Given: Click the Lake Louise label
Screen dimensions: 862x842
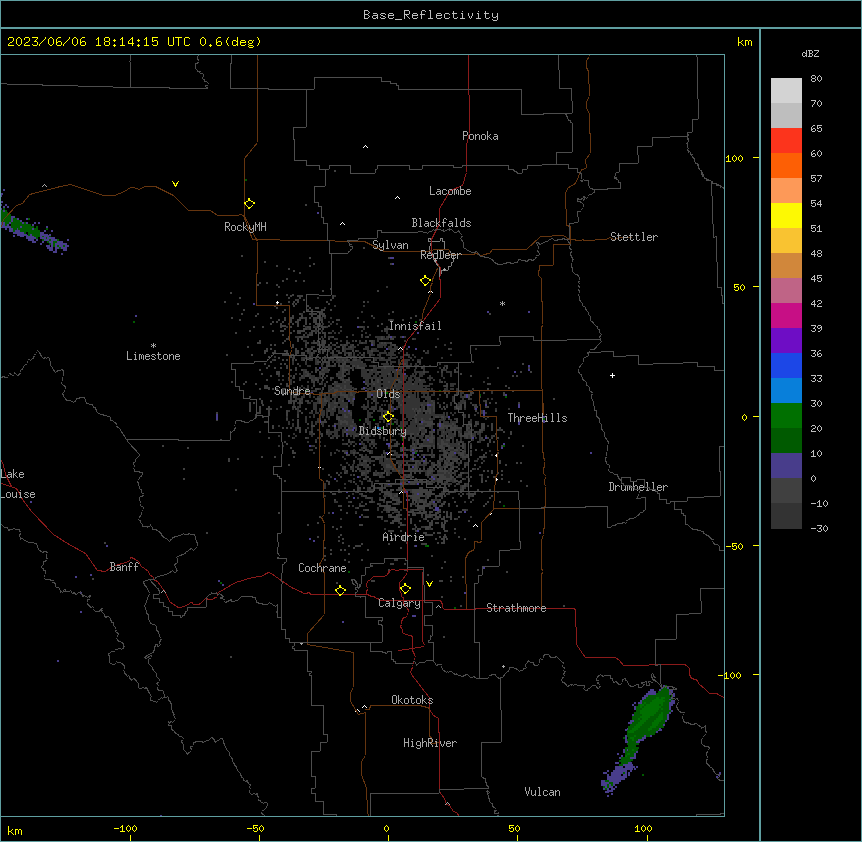Looking at the screenshot, I should click(18, 484).
